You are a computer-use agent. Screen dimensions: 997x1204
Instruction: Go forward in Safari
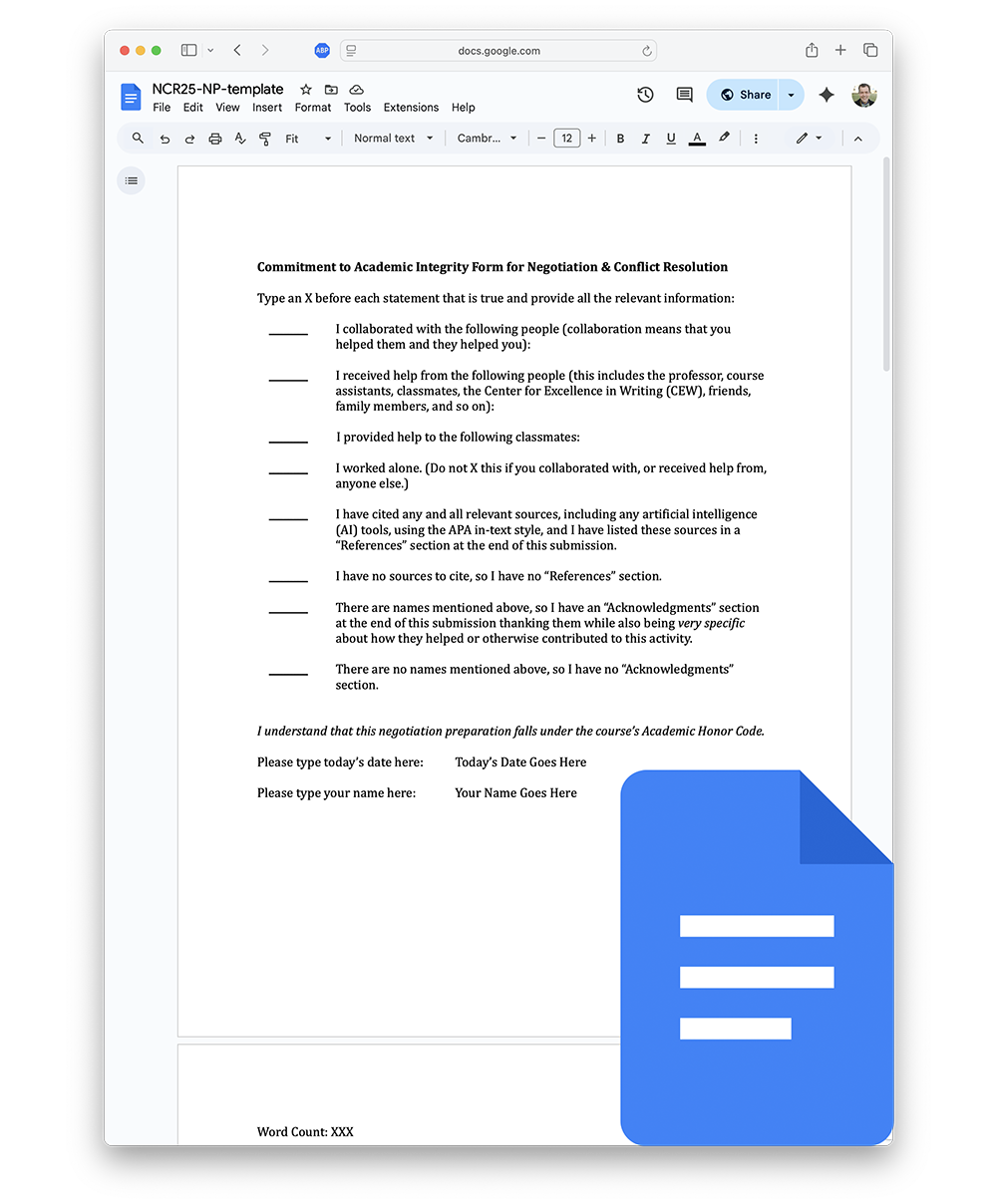pyautogui.click(x=265, y=50)
